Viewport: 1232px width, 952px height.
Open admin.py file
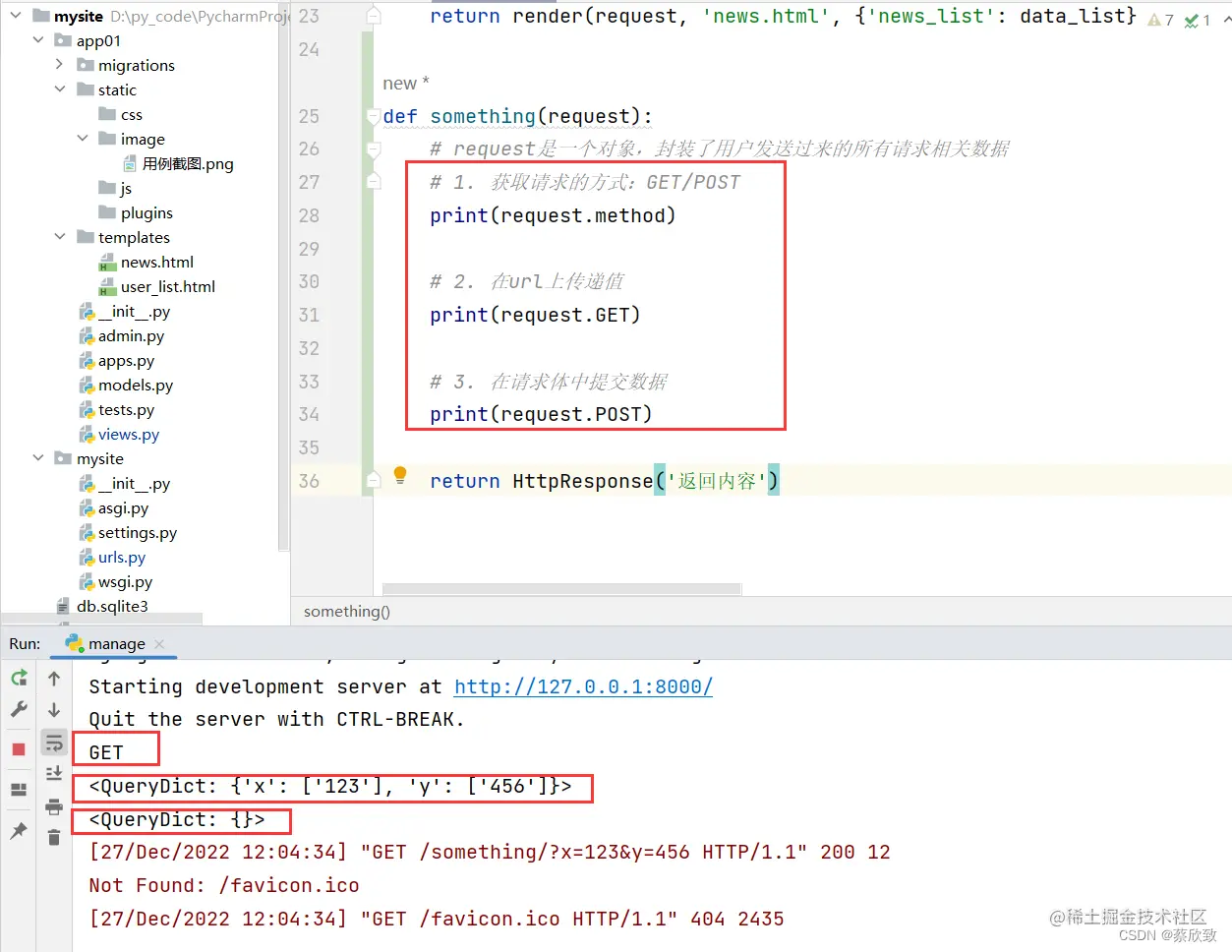pyautogui.click(x=131, y=335)
